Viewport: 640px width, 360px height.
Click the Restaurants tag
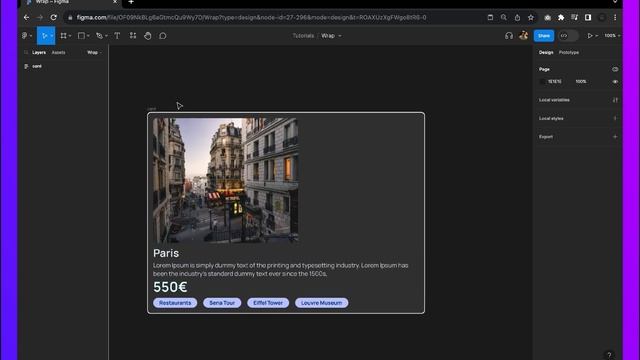point(175,303)
